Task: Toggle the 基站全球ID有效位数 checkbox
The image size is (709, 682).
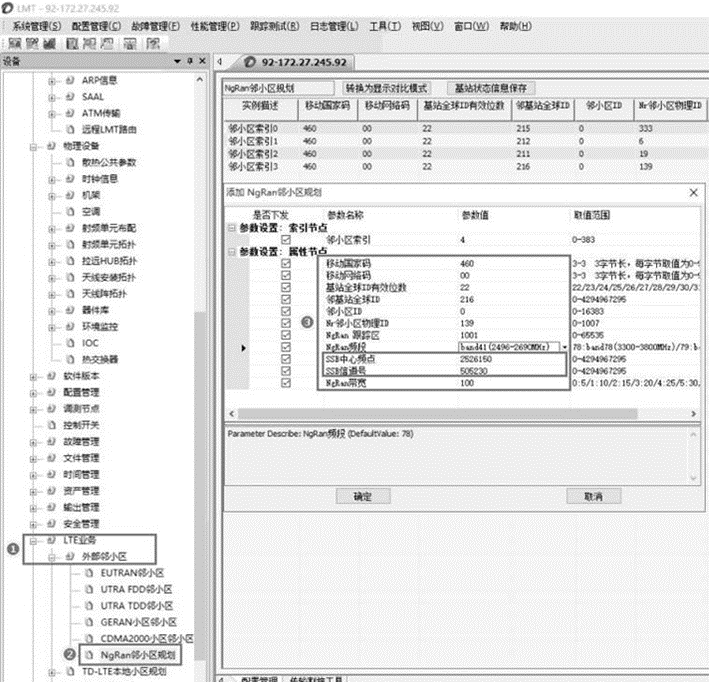Action: click(286, 287)
